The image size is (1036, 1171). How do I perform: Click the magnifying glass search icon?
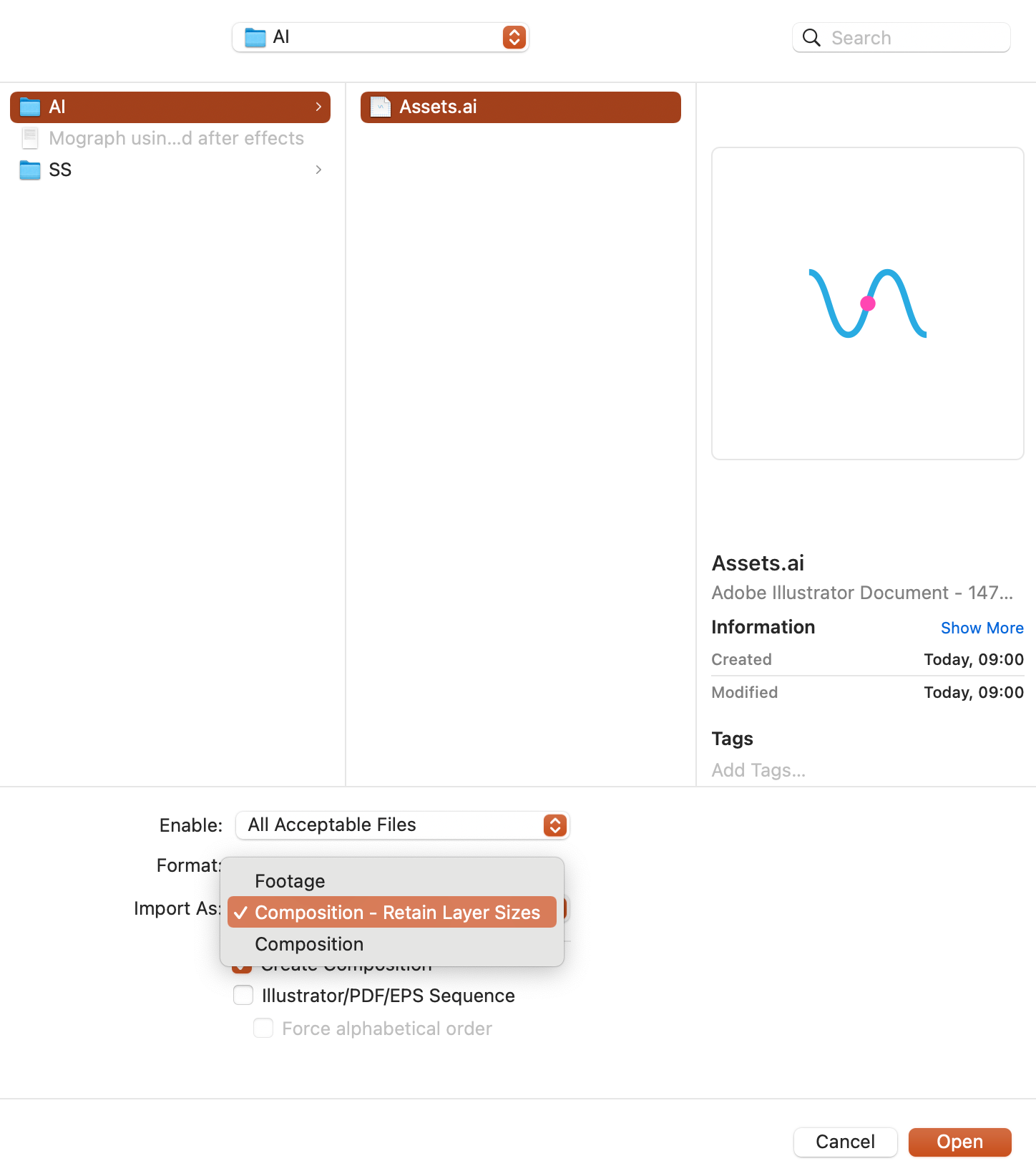pyautogui.click(x=811, y=38)
